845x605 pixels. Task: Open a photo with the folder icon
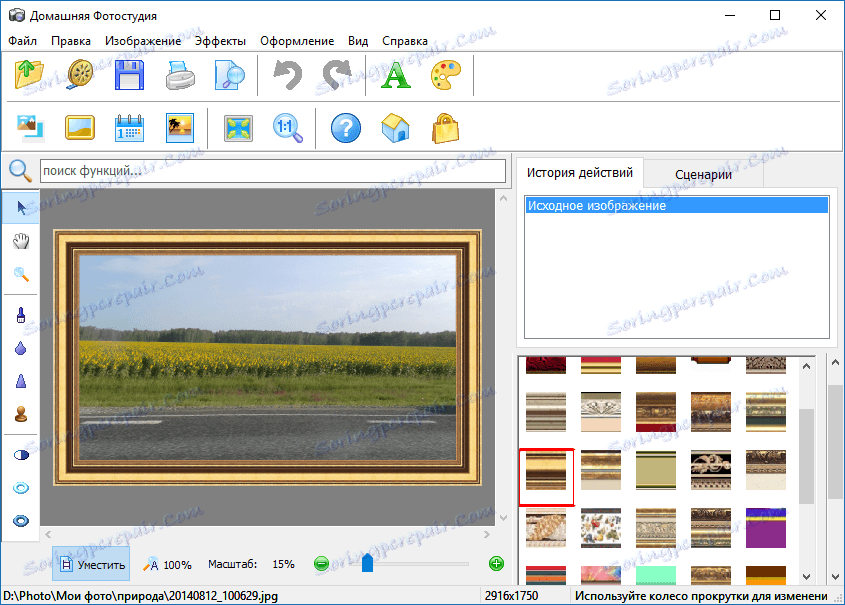pos(27,74)
